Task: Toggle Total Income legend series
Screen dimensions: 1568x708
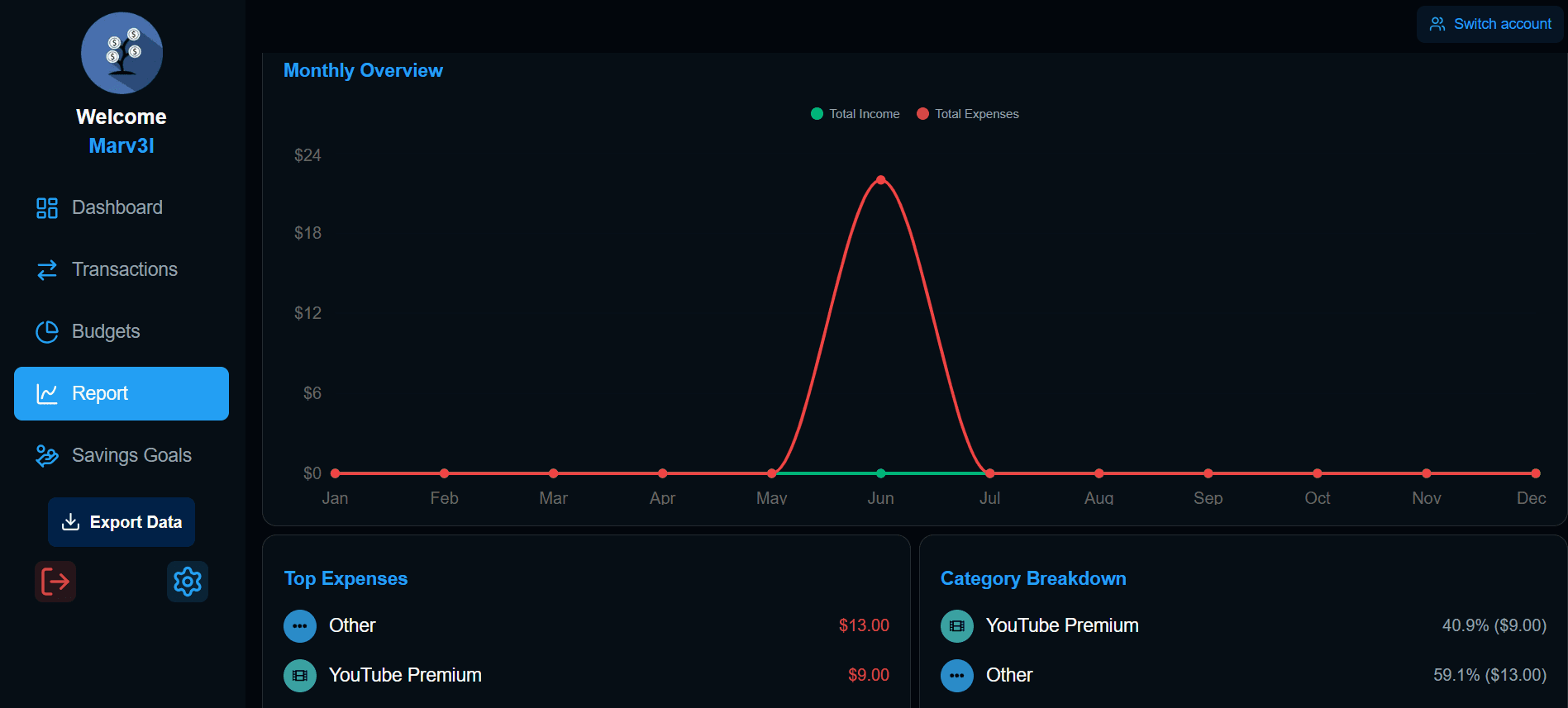Action: (855, 114)
